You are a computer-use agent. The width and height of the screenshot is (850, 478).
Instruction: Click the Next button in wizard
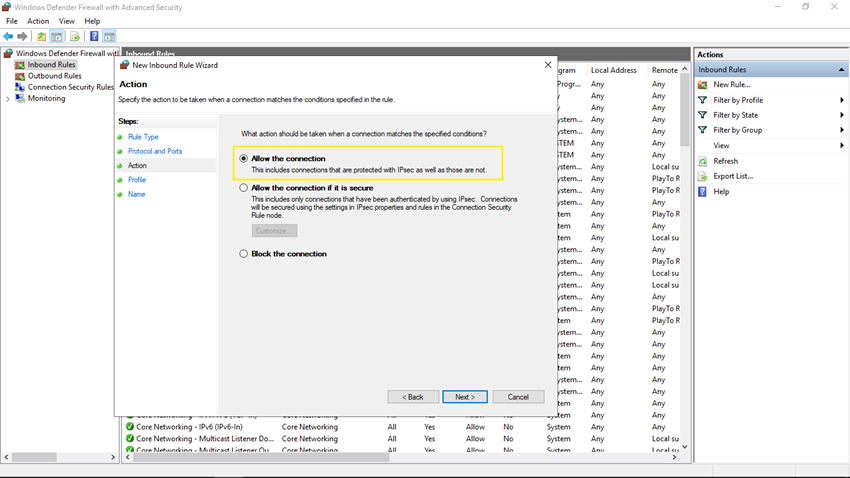(x=465, y=397)
